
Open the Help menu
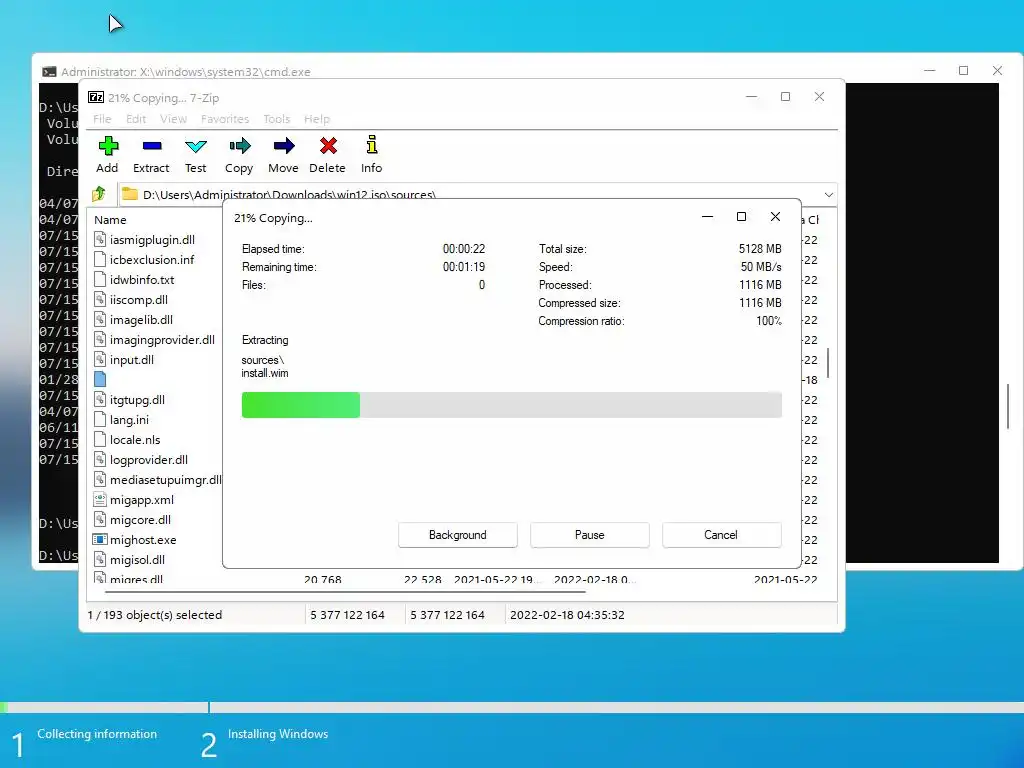coord(317,119)
